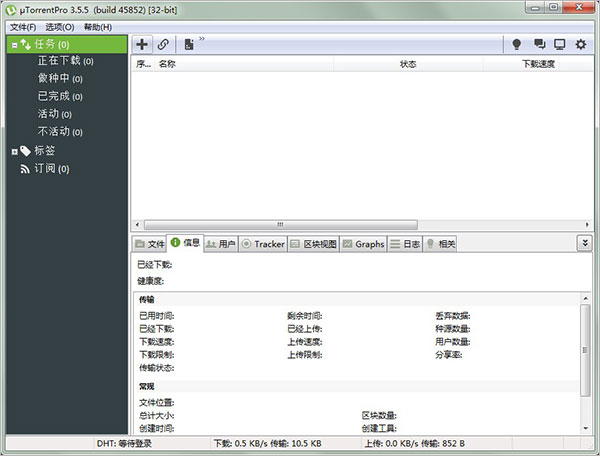
Task: Click the DHT: 等待登录 status
Action: click(x=124, y=443)
